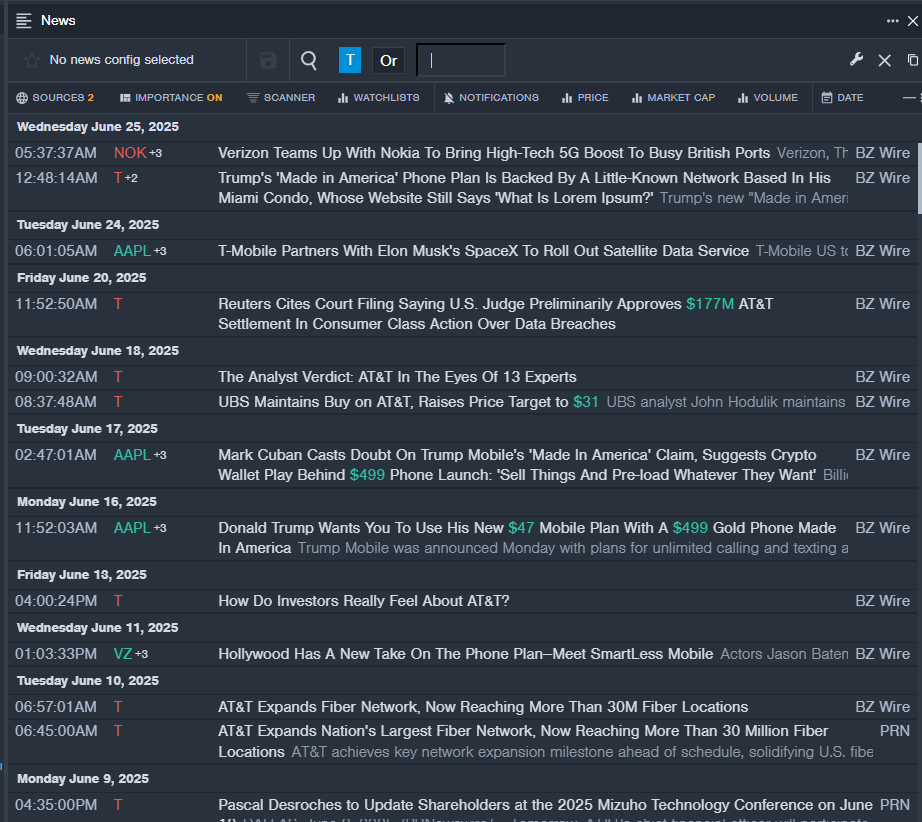The height and width of the screenshot is (822, 922).
Task: Open the Market Cap filter
Action: point(673,98)
